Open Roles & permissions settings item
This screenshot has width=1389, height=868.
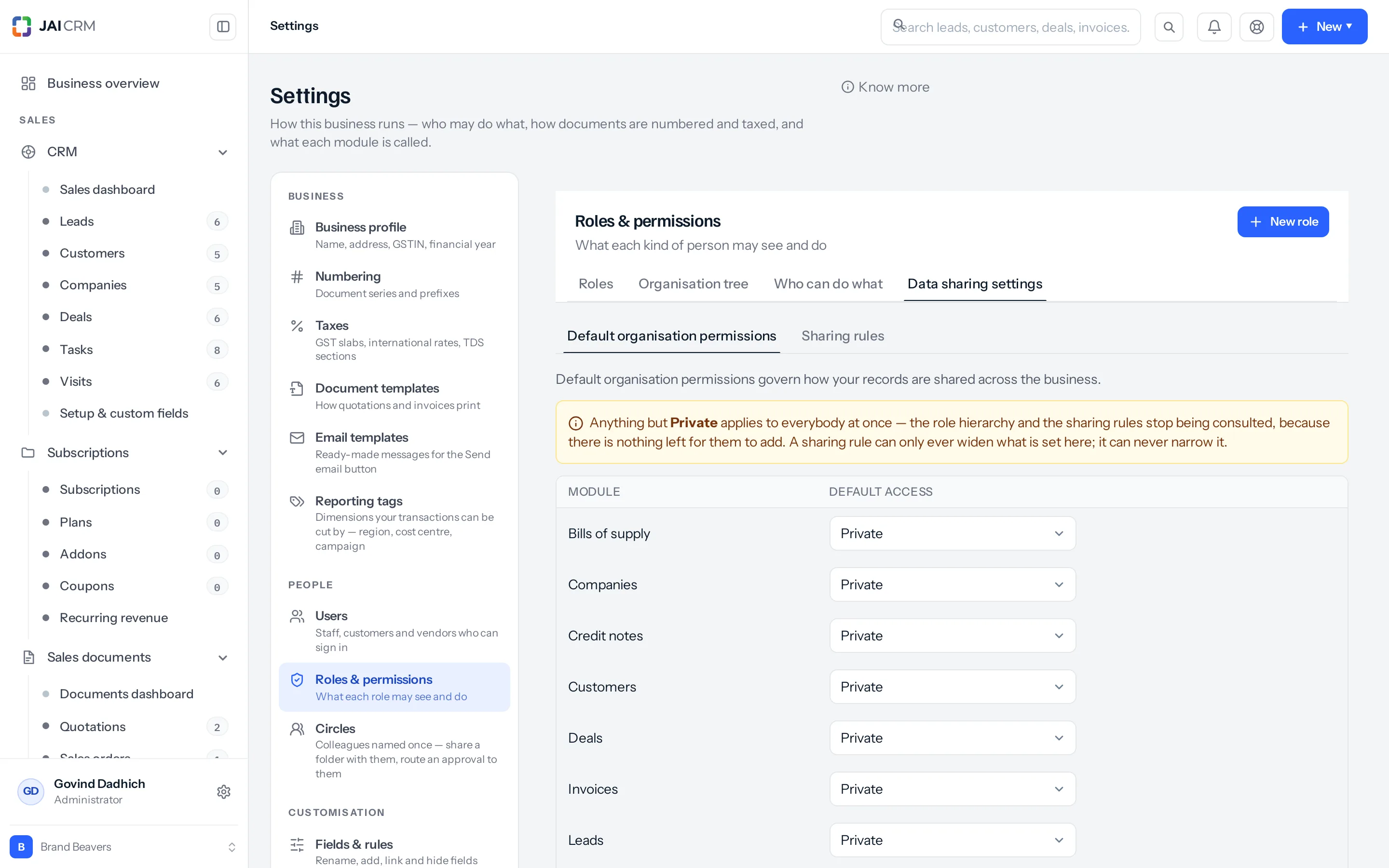[x=394, y=687]
